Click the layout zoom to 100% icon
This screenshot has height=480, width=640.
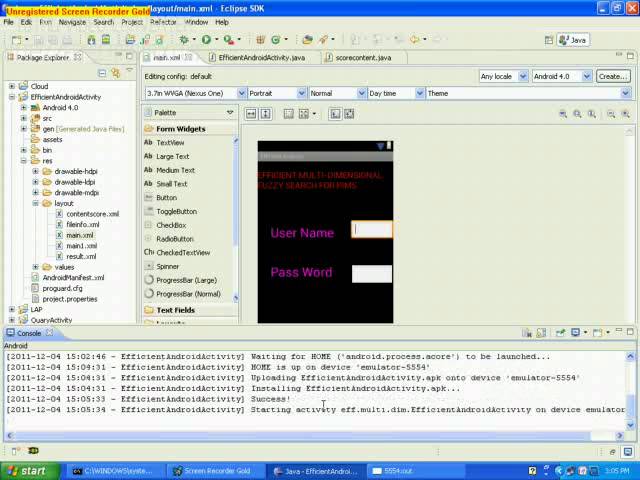(591, 114)
